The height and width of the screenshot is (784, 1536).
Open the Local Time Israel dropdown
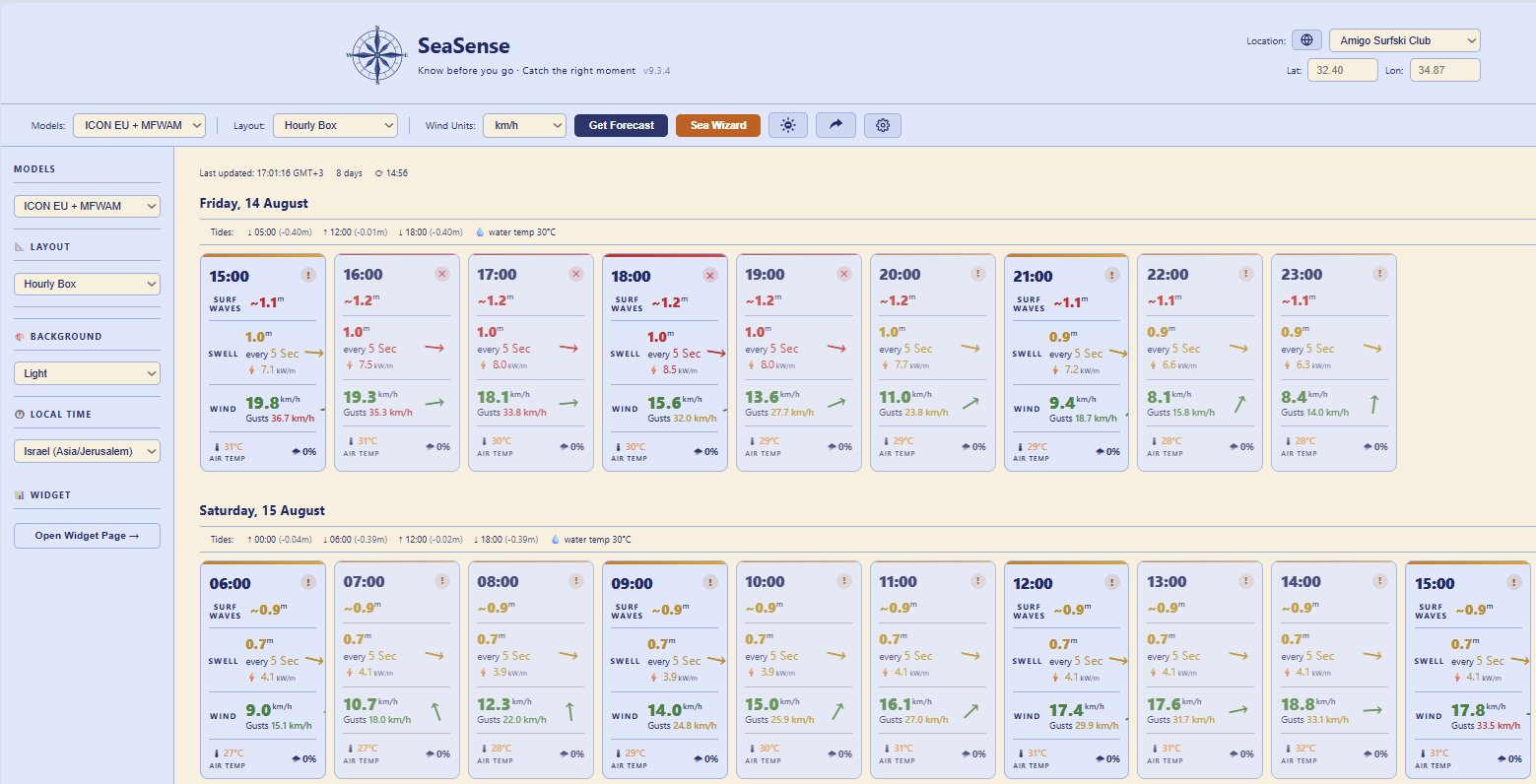pos(87,451)
